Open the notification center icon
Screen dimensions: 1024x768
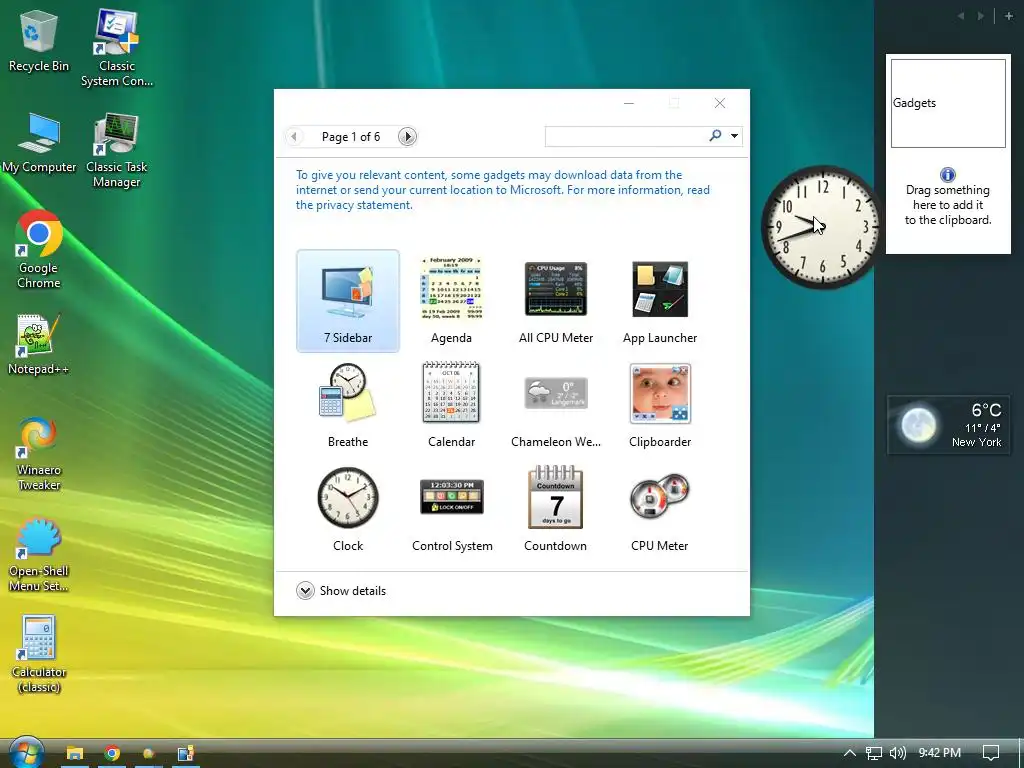991,752
